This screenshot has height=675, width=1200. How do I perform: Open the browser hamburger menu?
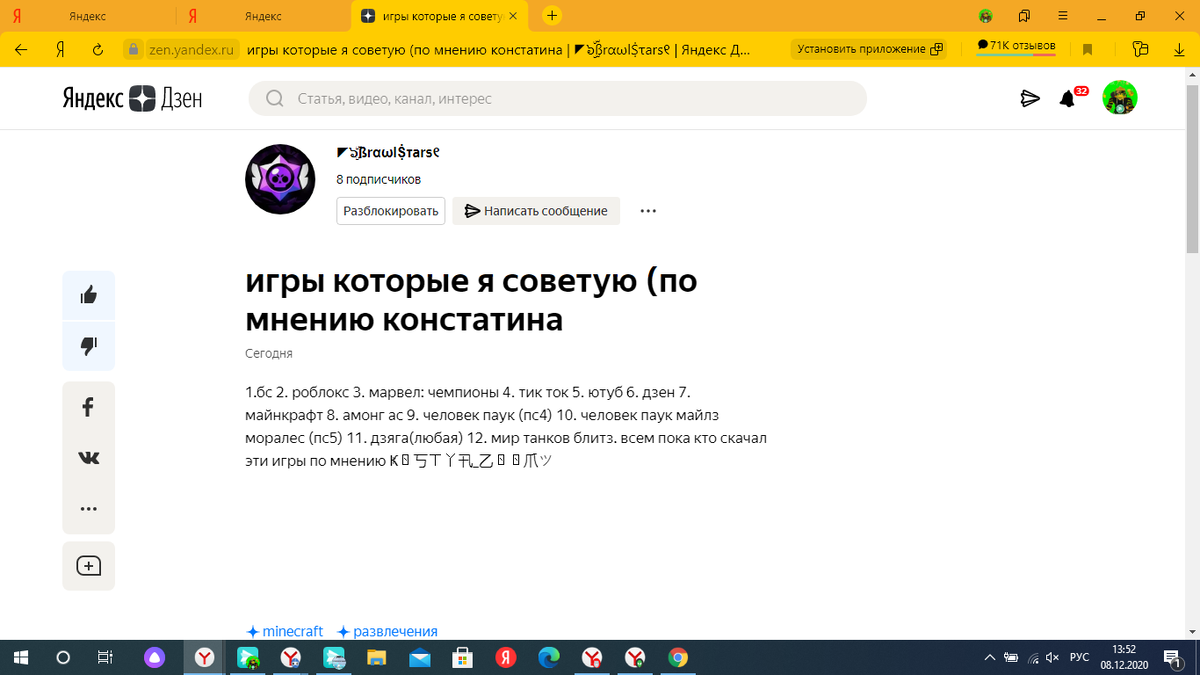pos(1062,16)
